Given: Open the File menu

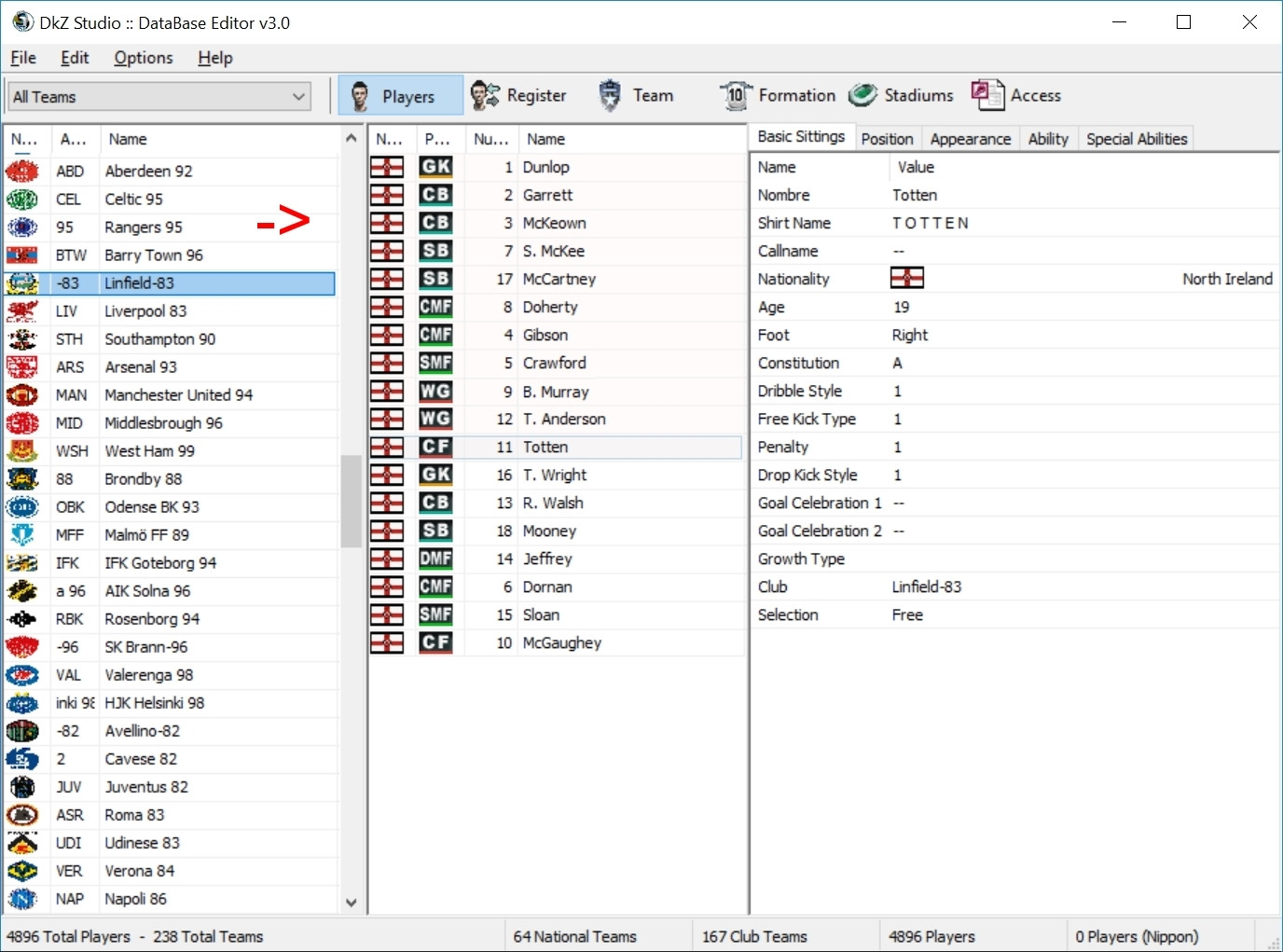Looking at the screenshot, I should coord(23,58).
